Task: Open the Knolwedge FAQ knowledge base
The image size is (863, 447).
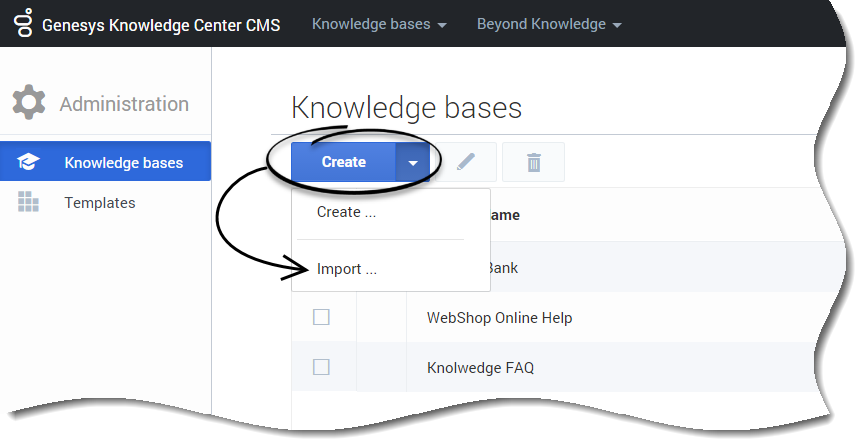Action: (480, 368)
